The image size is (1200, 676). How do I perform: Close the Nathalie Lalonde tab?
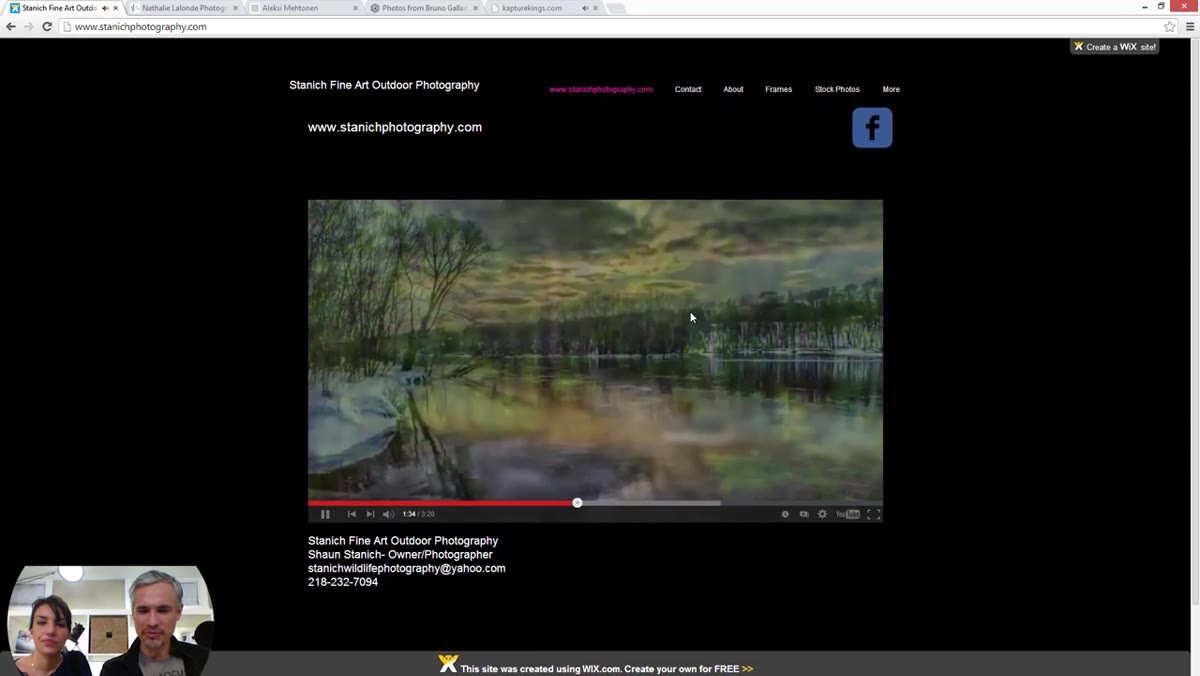(x=236, y=8)
